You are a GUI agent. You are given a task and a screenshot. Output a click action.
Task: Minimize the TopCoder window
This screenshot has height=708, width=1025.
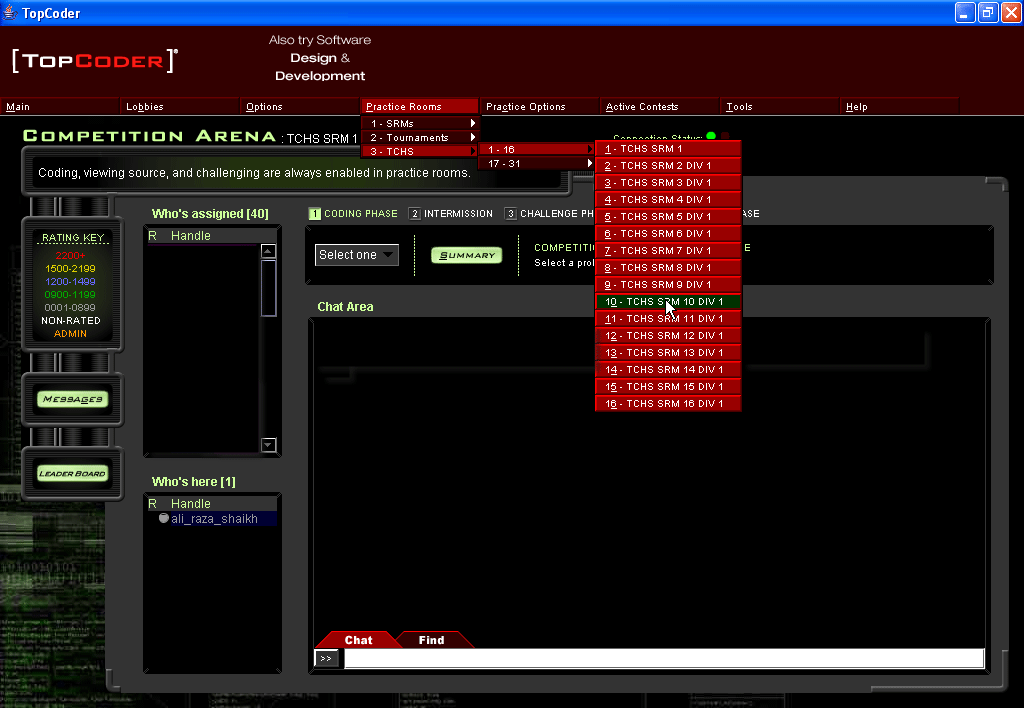pos(965,12)
